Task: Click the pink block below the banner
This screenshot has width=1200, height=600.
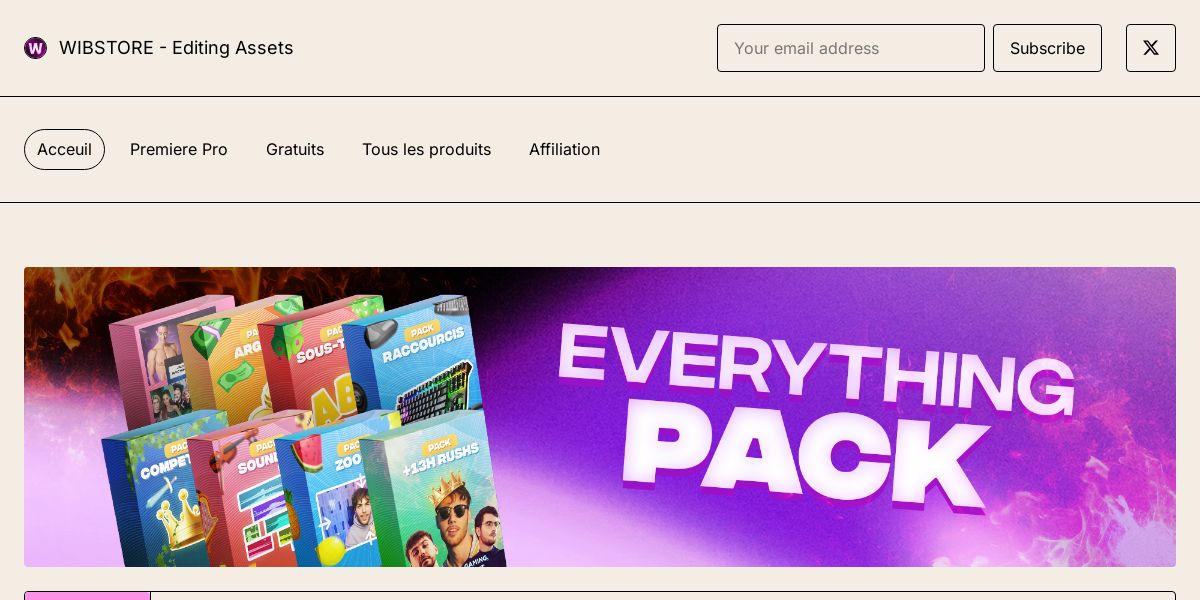Action: (87, 596)
